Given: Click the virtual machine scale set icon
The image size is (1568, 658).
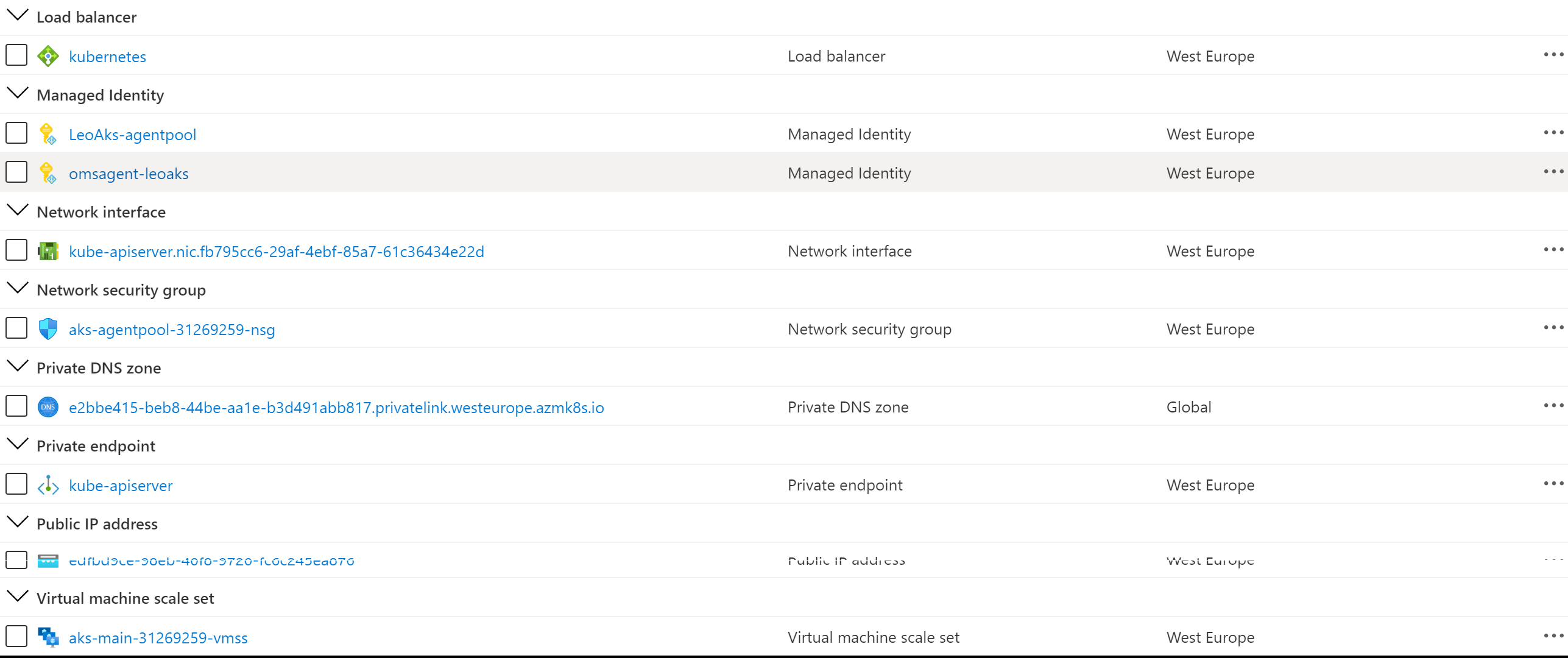Looking at the screenshot, I should pyautogui.click(x=48, y=637).
